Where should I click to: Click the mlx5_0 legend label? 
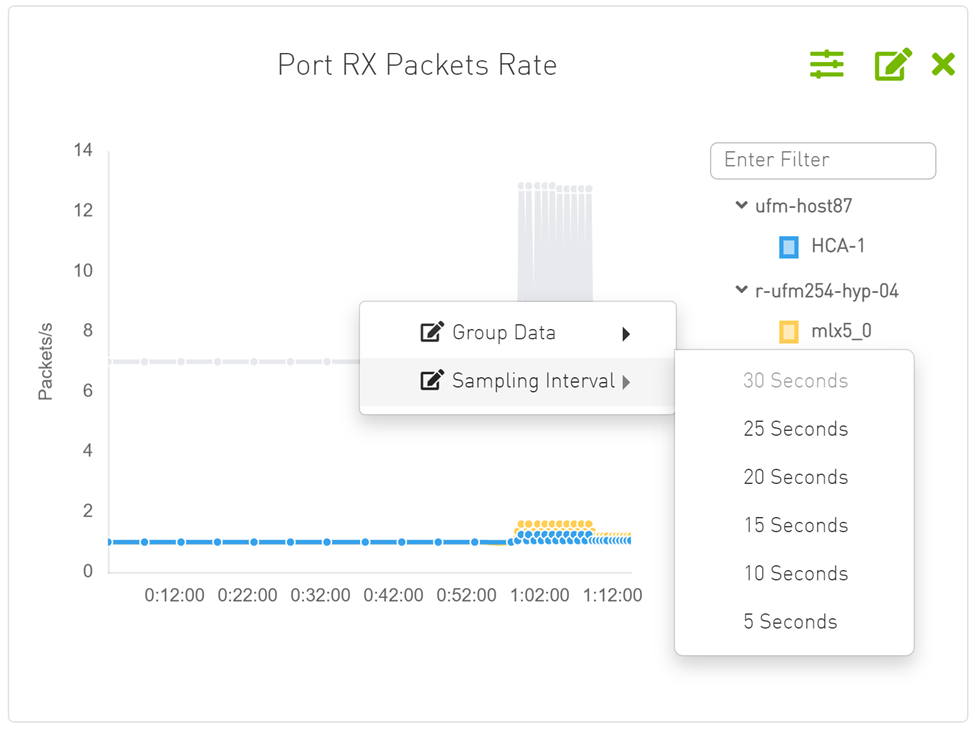tap(841, 331)
